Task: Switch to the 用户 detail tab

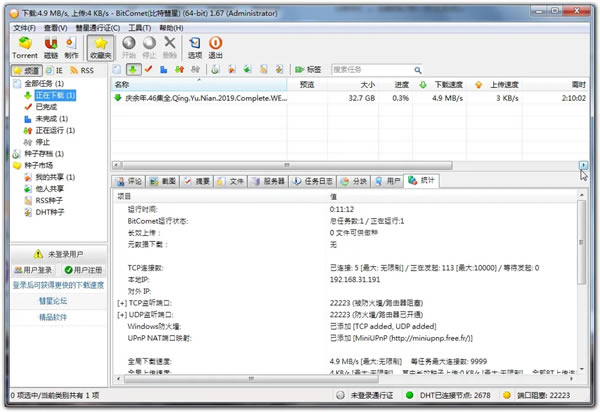Action: click(387, 181)
